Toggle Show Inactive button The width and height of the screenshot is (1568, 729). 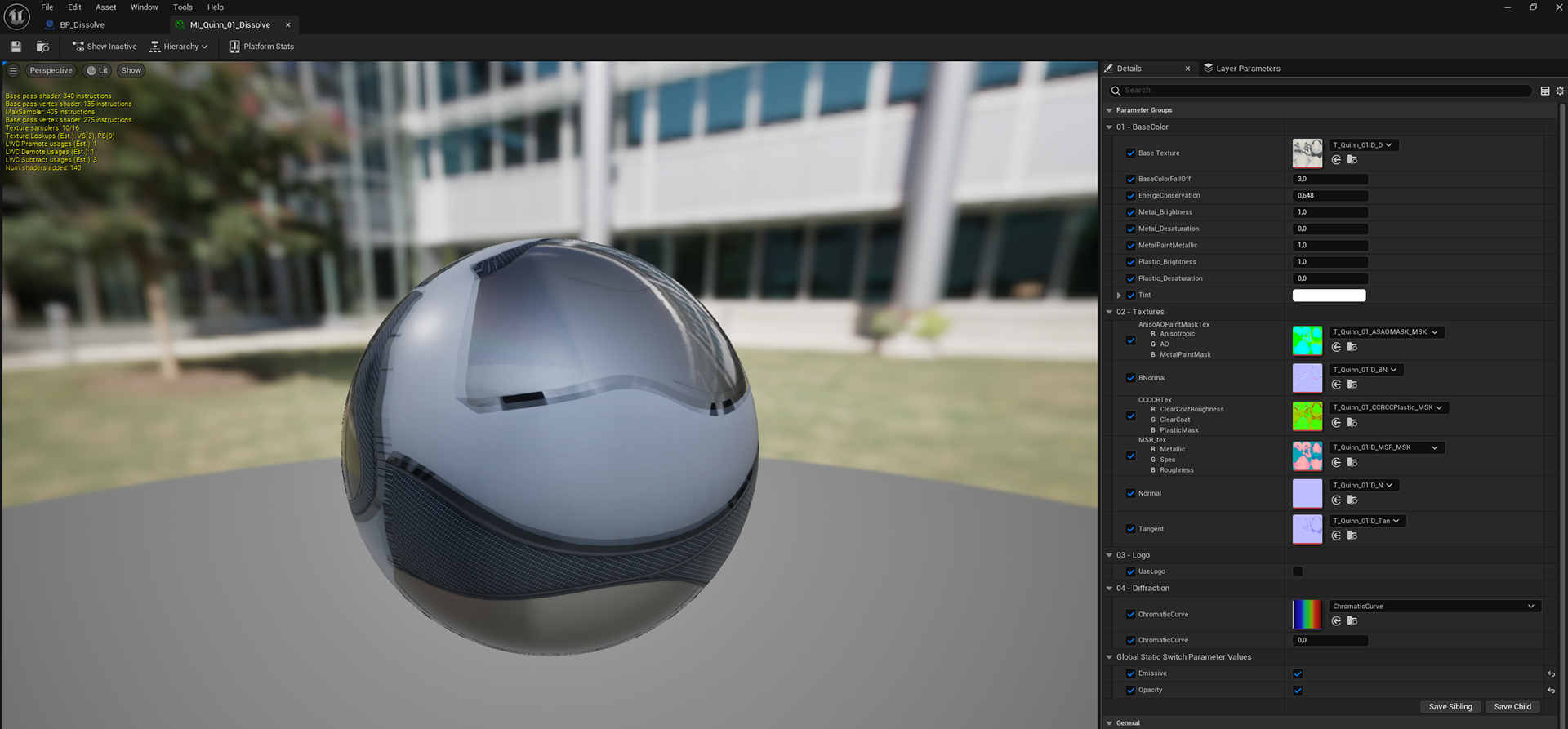point(105,47)
